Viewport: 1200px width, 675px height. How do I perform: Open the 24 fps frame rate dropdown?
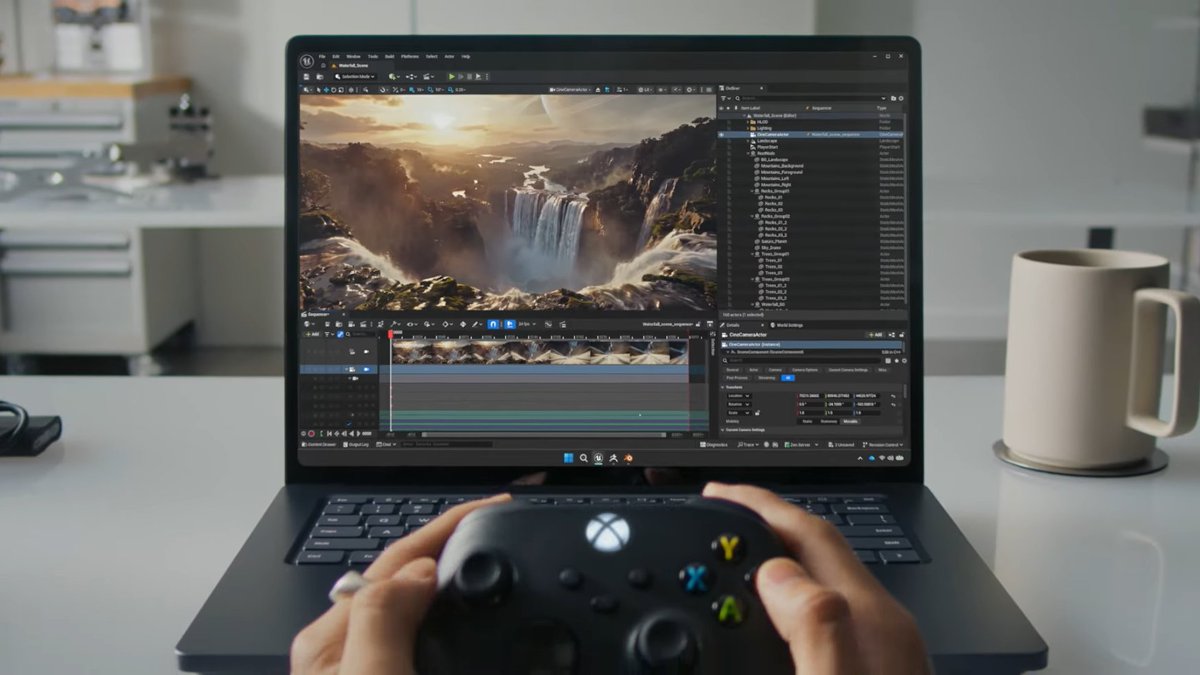tap(527, 324)
